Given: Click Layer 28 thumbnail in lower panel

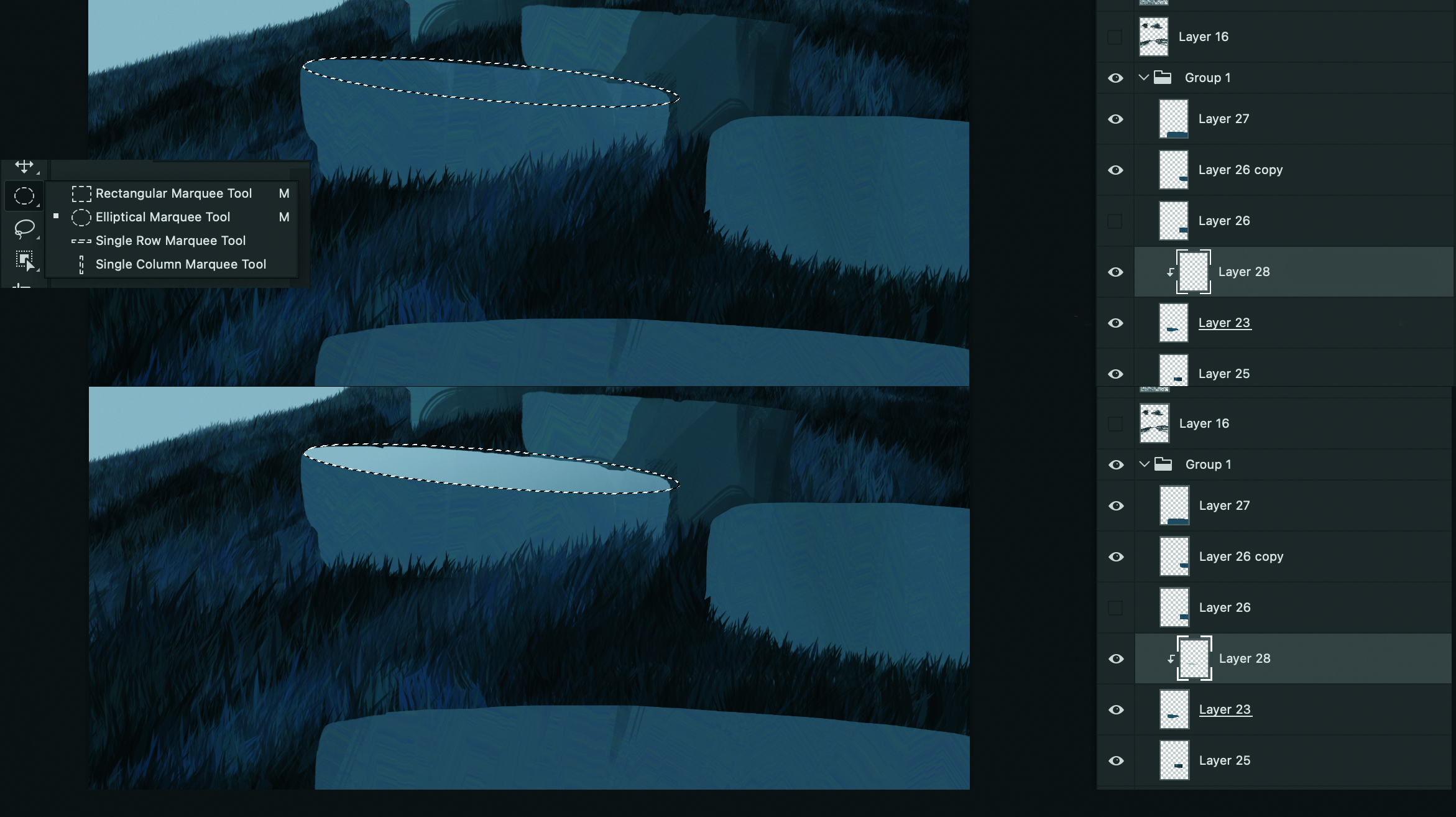Looking at the screenshot, I should click(1194, 658).
